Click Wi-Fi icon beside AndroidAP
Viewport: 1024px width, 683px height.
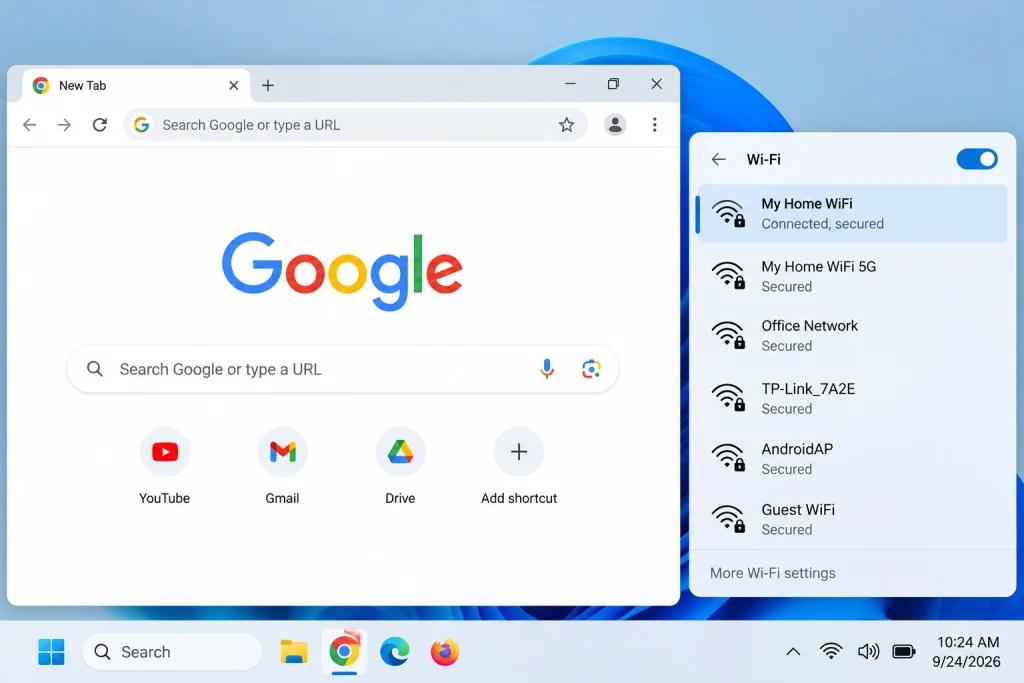coord(728,457)
